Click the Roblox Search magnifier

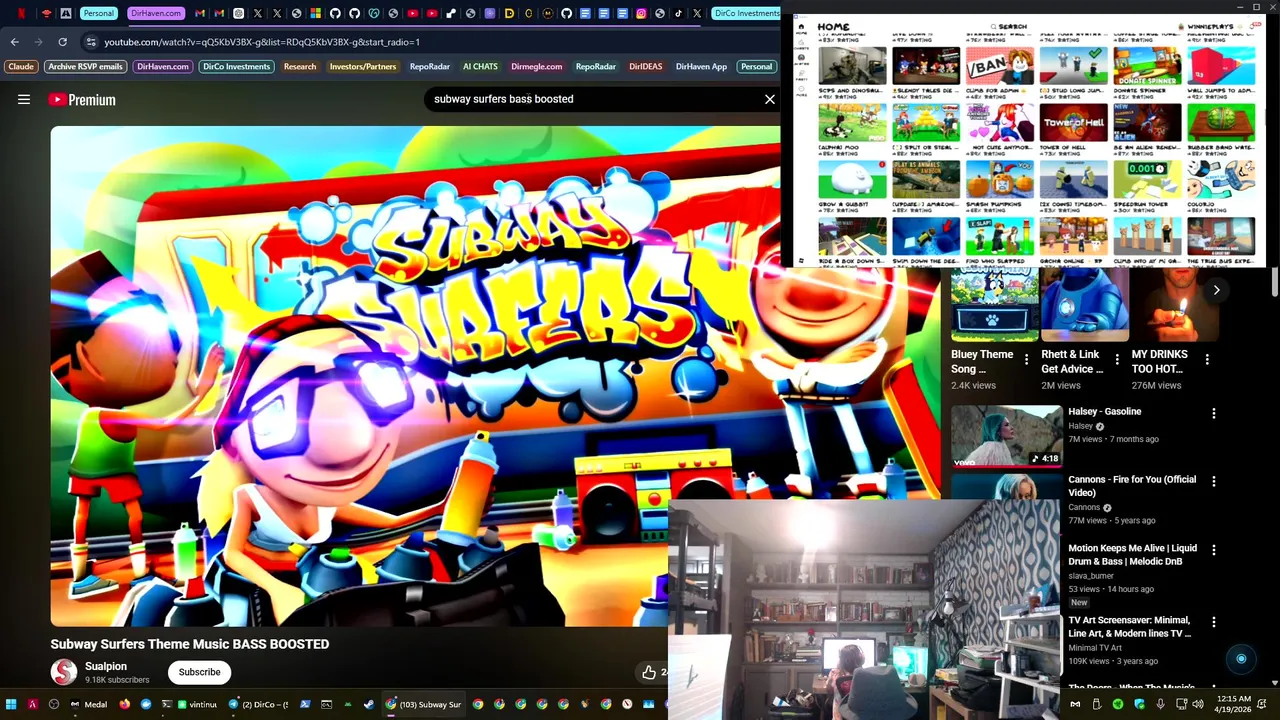pos(993,27)
